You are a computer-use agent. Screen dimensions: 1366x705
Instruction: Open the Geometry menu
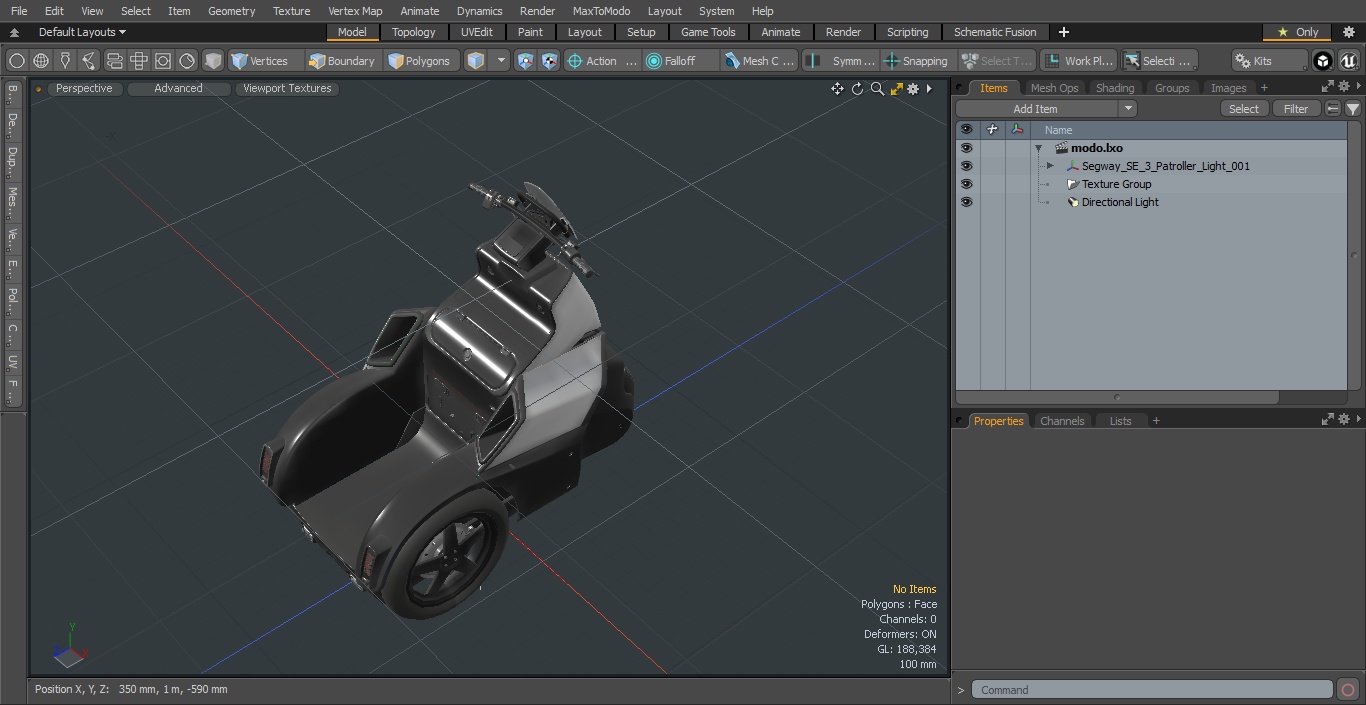tap(231, 11)
